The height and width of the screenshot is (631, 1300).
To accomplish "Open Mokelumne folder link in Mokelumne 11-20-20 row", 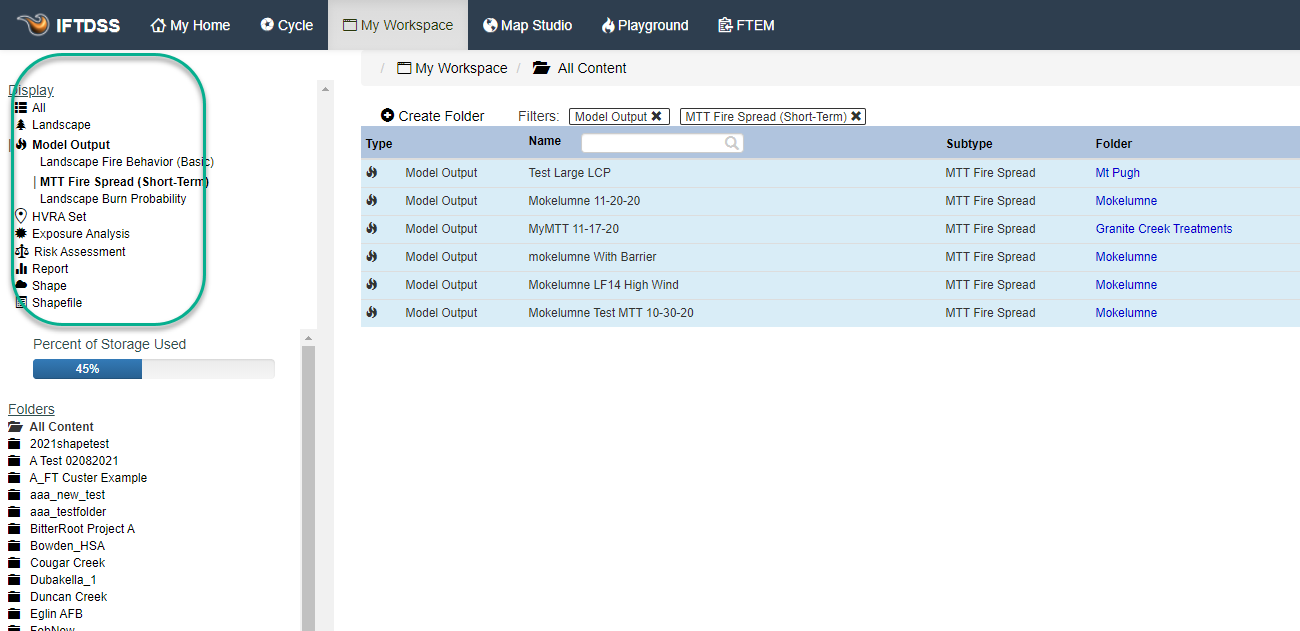I will tap(1126, 201).
